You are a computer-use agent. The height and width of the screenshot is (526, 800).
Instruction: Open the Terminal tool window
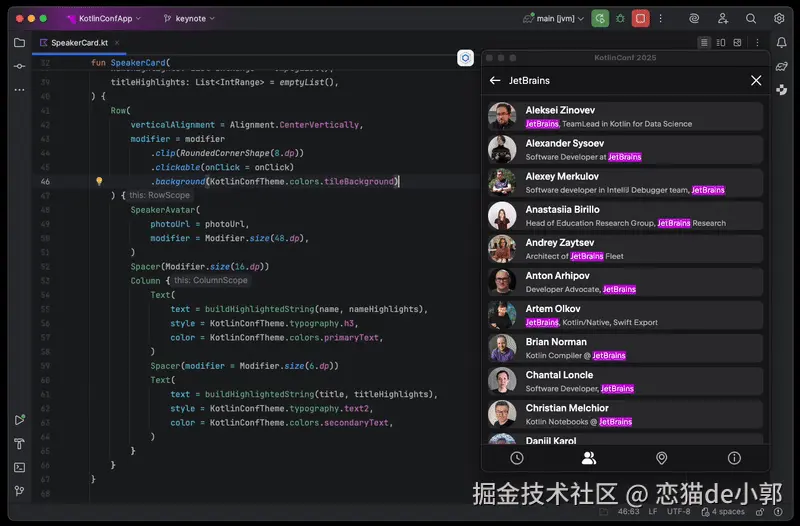tap(19, 467)
